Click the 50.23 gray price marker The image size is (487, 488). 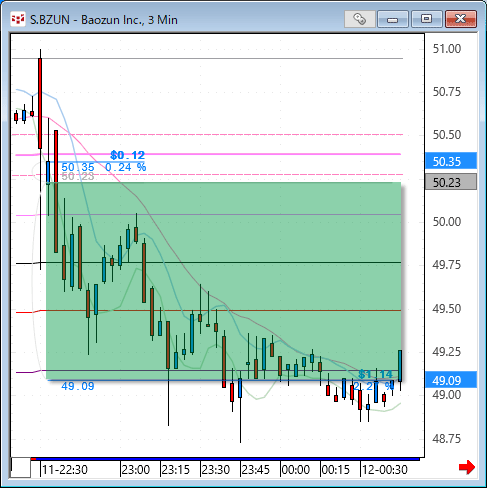(x=451, y=182)
